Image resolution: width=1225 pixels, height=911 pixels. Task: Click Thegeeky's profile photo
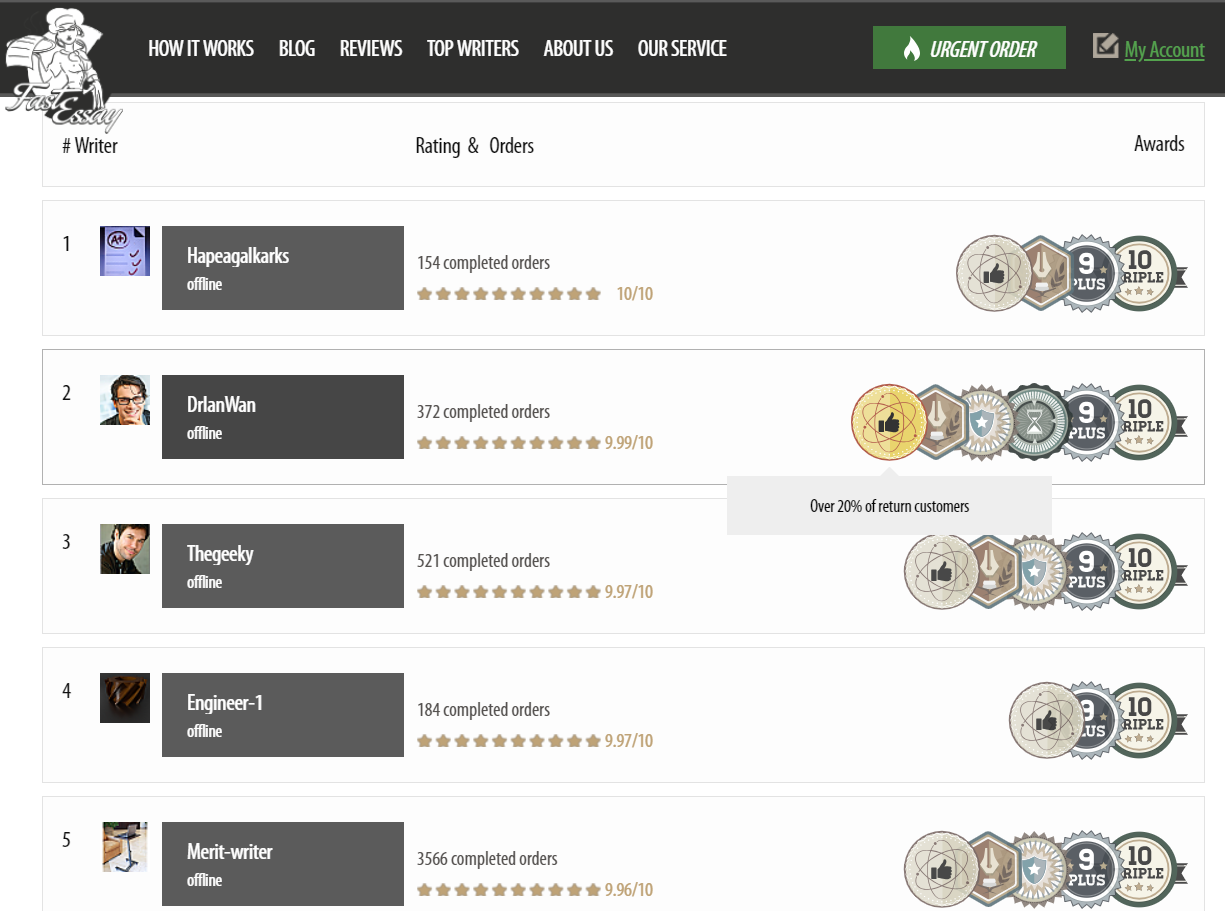click(125, 549)
